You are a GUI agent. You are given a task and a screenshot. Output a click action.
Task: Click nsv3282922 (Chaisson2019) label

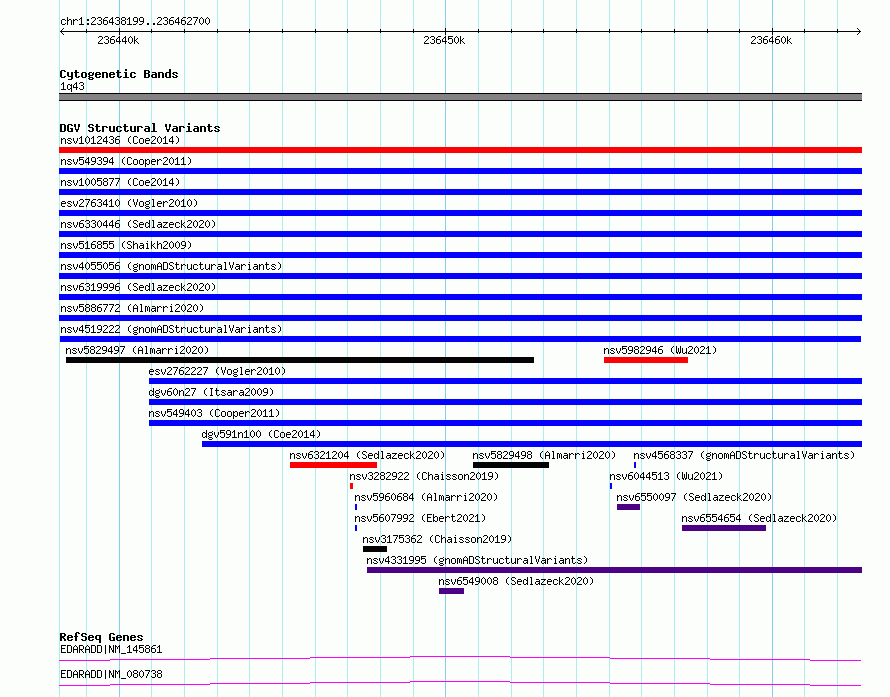coord(424,476)
